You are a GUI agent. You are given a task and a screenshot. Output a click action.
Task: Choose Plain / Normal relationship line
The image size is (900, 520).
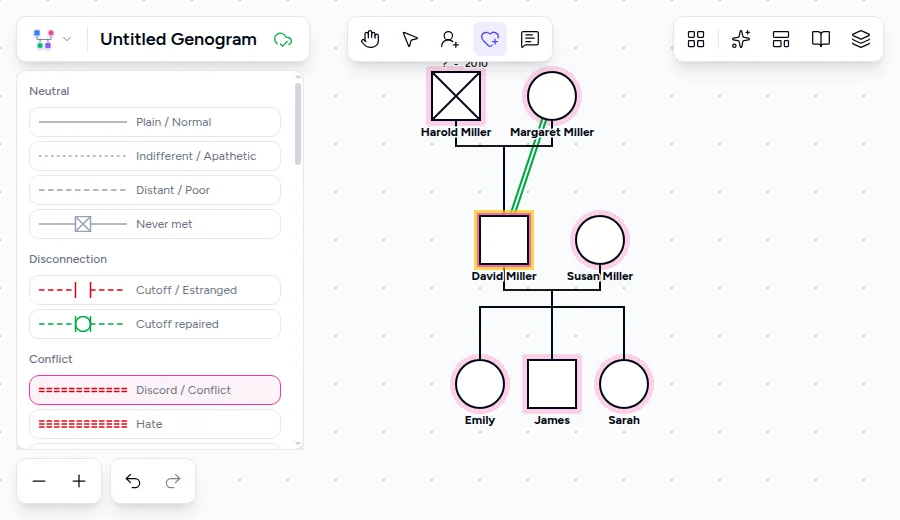pos(155,122)
